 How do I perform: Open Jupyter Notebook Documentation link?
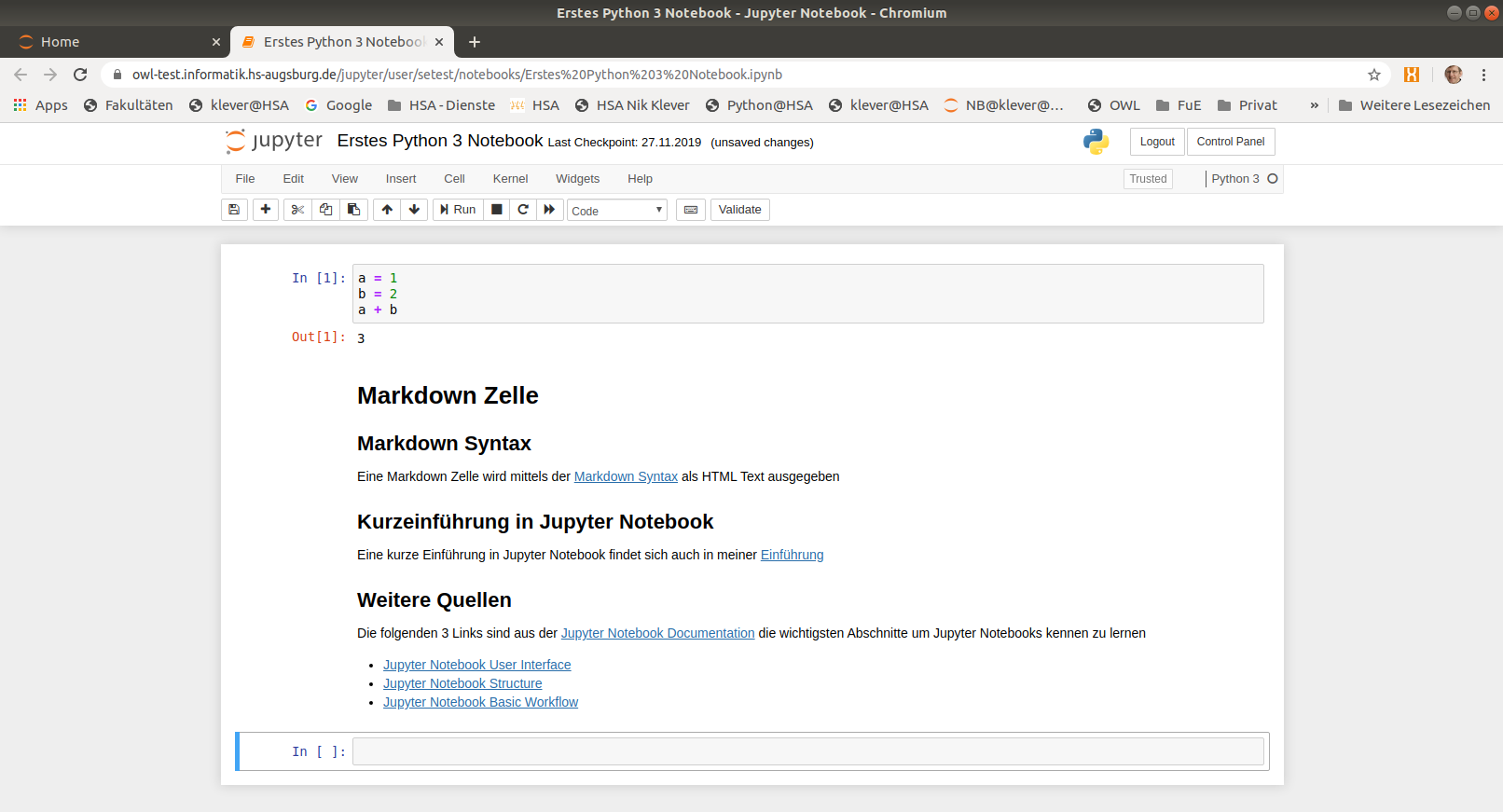point(657,633)
